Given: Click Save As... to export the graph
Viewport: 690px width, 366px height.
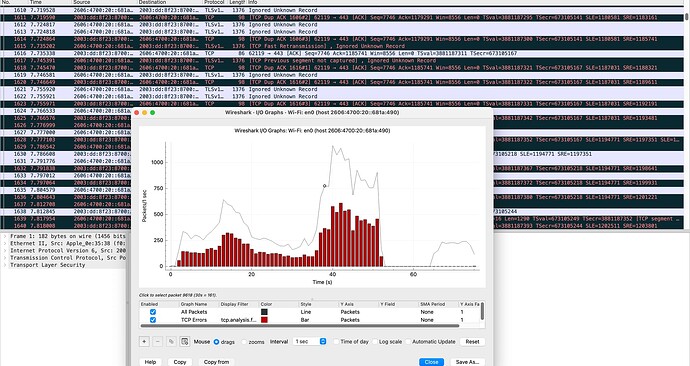Looking at the screenshot, I should click(467, 362).
